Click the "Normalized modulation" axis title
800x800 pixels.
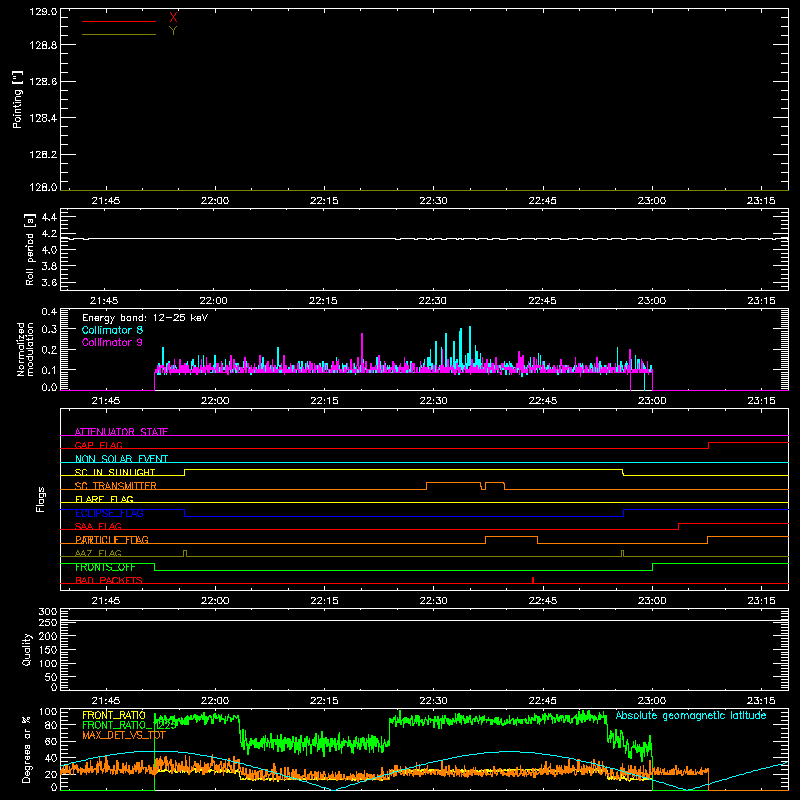point(25,349)
